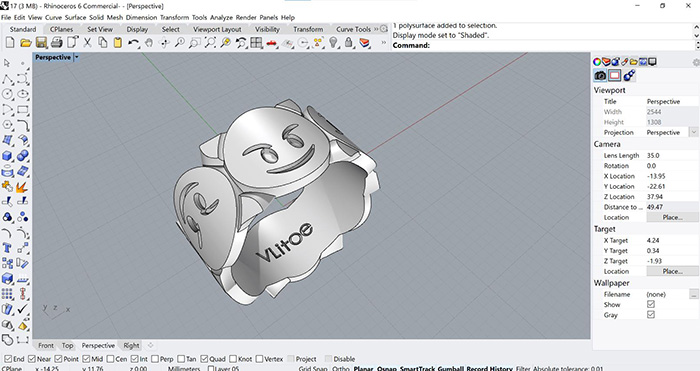Save the model using floppy icon
700x371 pixels.
[x=41, y=43]
